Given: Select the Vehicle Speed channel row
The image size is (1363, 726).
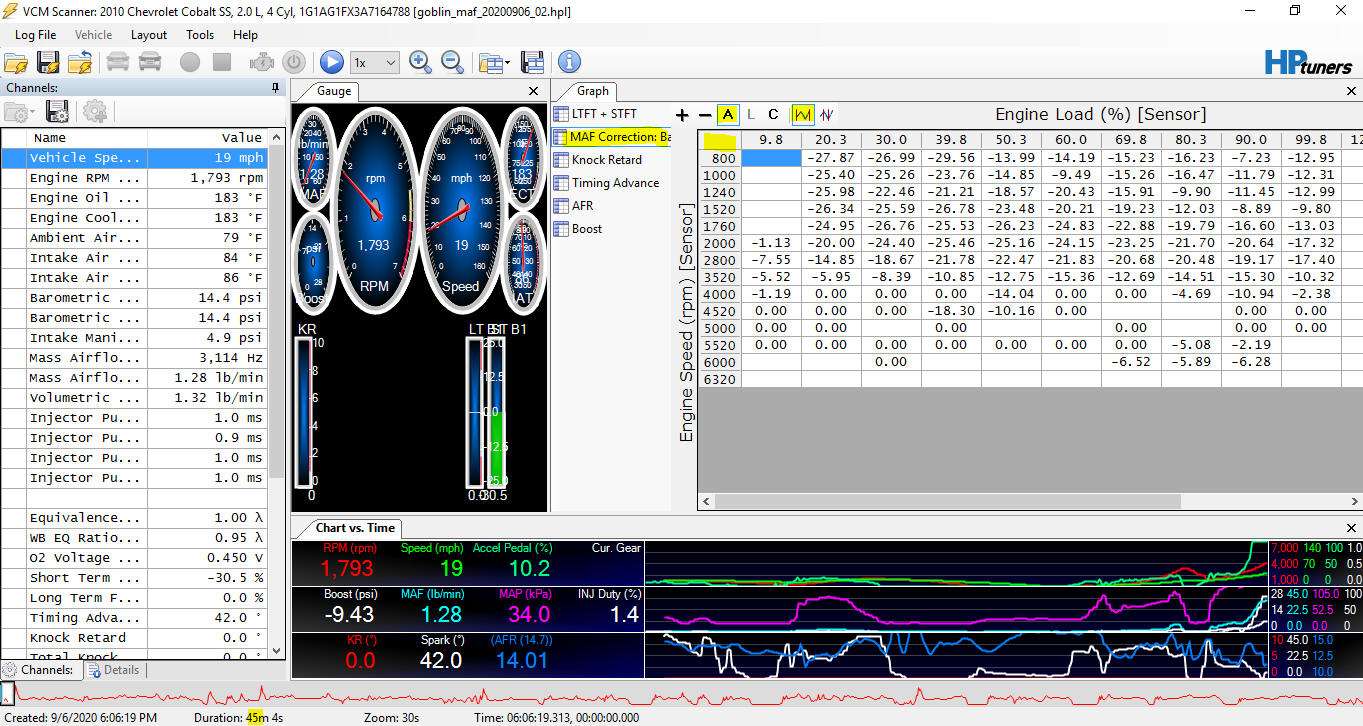Looking at the screenshot, I should pyautogui.click(x=134, y=158).
